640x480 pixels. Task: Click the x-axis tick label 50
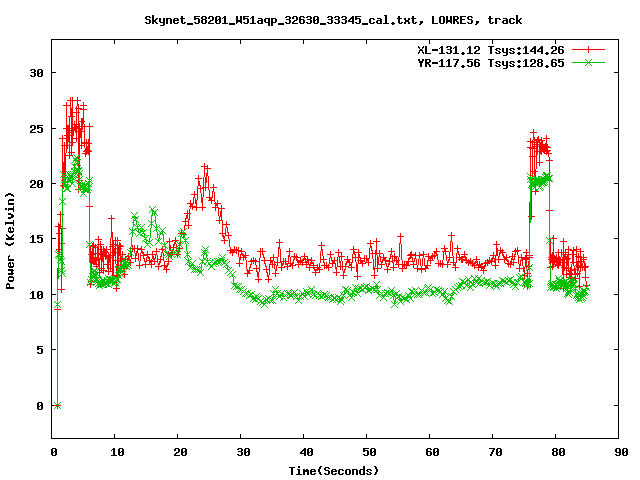coord(369,452)
